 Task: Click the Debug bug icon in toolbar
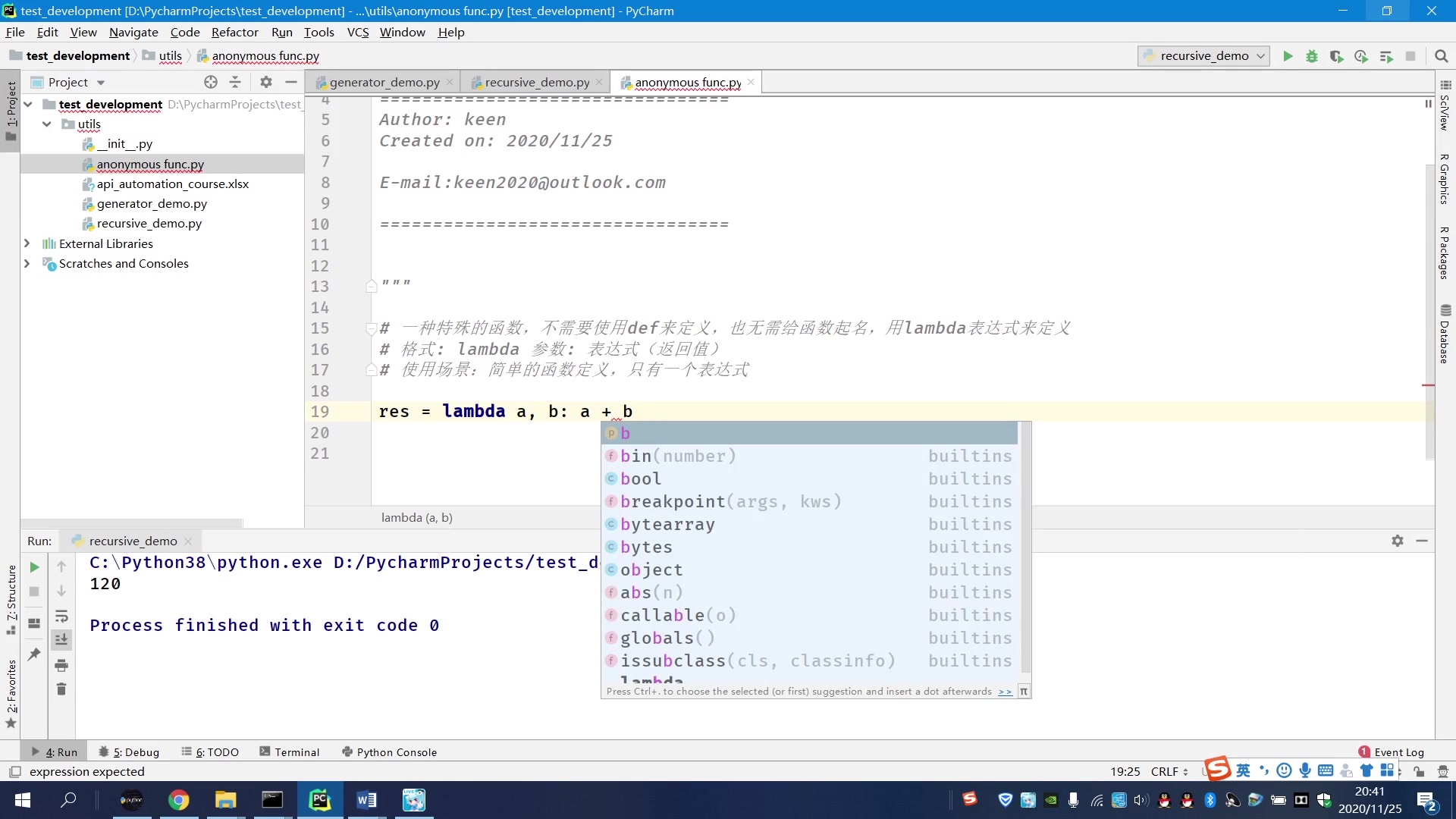coord(1312,56)
